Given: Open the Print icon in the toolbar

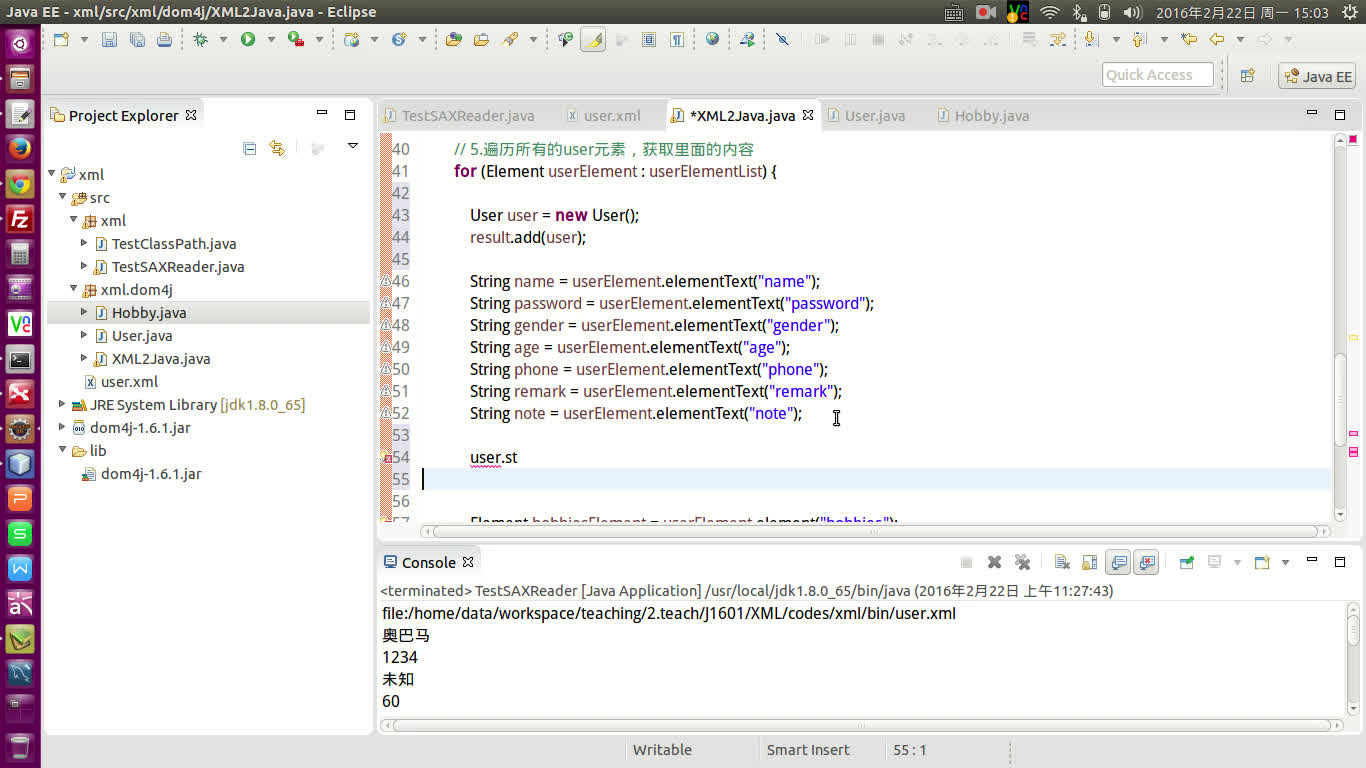Looking at the screenshot, I should 167,39.
